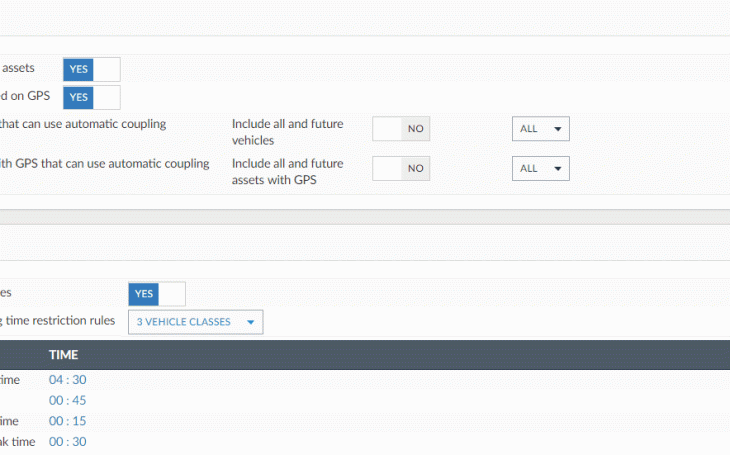Click the vehicles automatic coupling label text
The height and width of the screenshot is (455, 730).
85,124
